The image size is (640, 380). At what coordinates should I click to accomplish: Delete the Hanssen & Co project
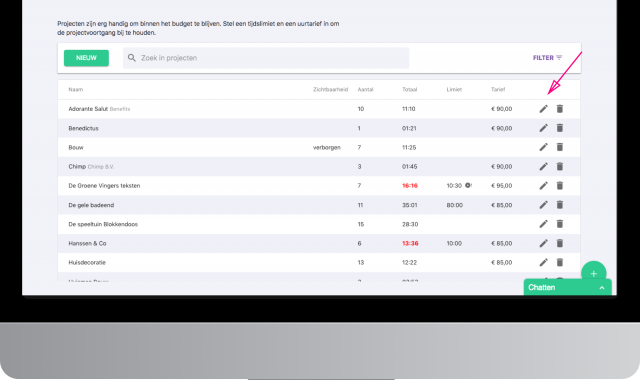click(x=560, y=243)
